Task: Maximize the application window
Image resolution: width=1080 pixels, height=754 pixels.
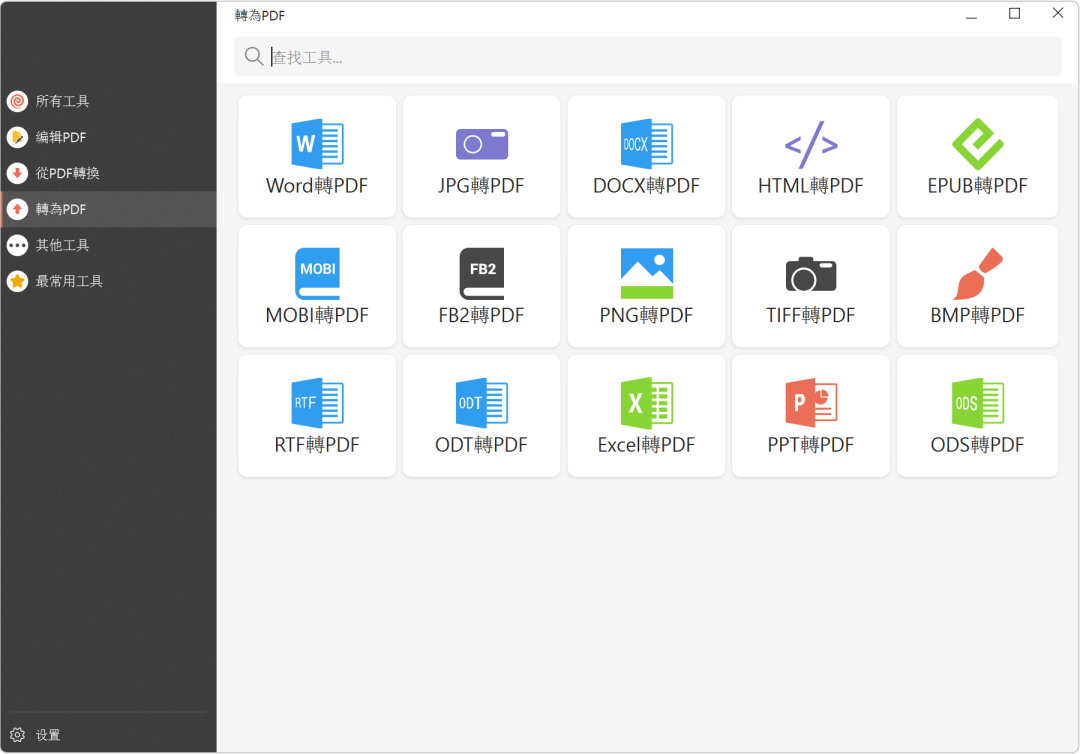Action: (1015, 14)
